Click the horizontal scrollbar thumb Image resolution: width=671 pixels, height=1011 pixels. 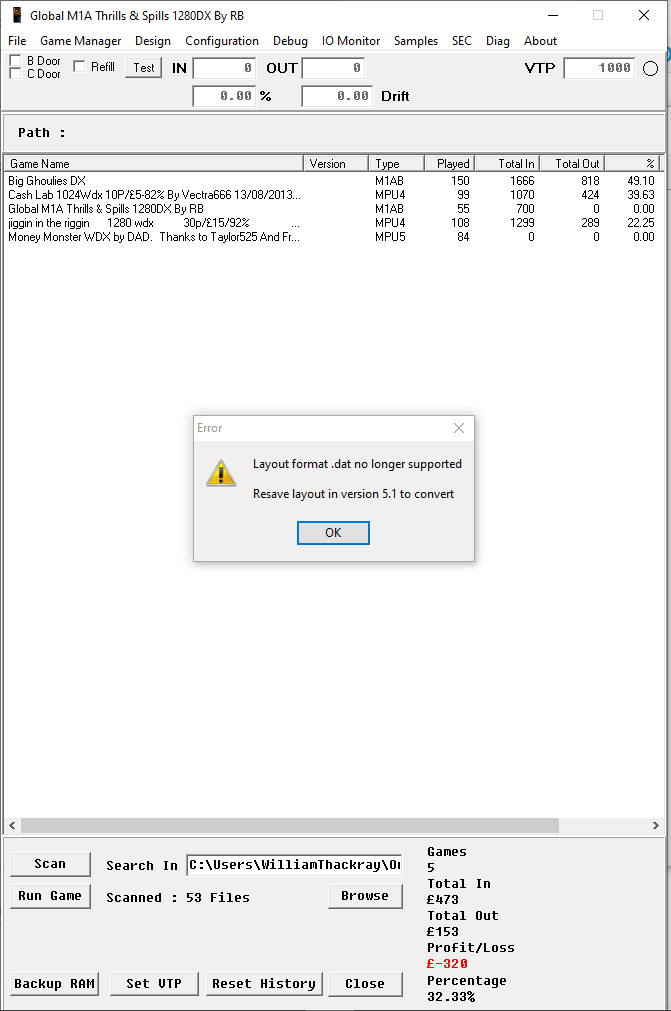pos(289,825)
